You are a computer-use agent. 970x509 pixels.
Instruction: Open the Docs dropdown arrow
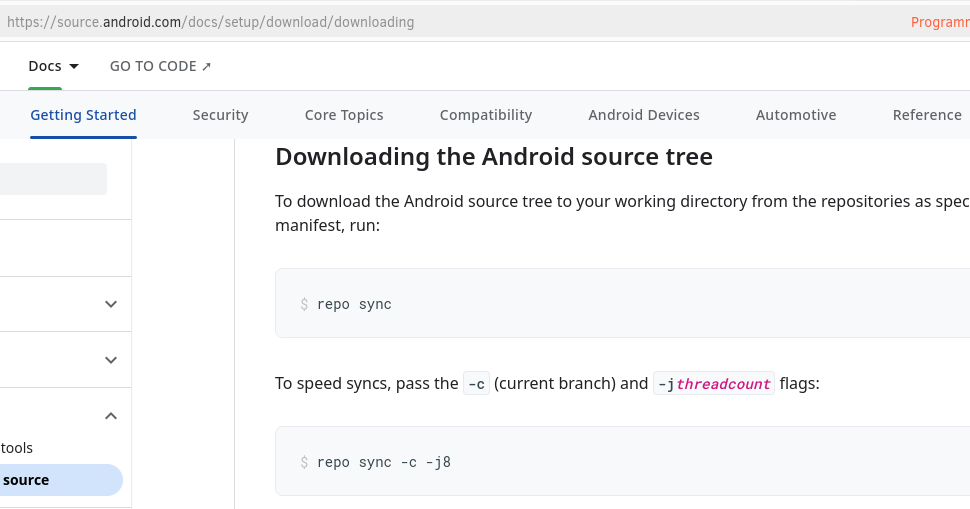tap(74, 66)
